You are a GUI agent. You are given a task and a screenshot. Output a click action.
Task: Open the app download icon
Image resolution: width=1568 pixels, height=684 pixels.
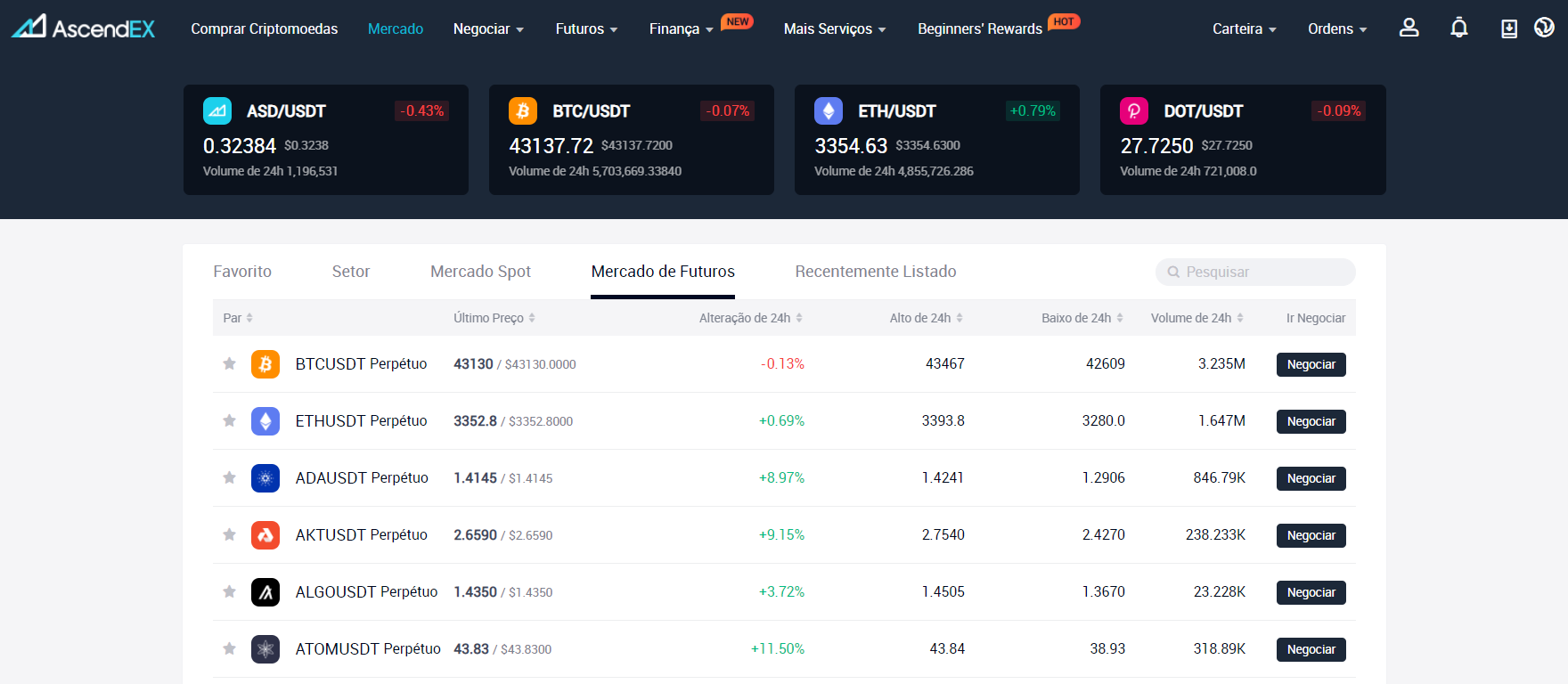point(1509,28)
